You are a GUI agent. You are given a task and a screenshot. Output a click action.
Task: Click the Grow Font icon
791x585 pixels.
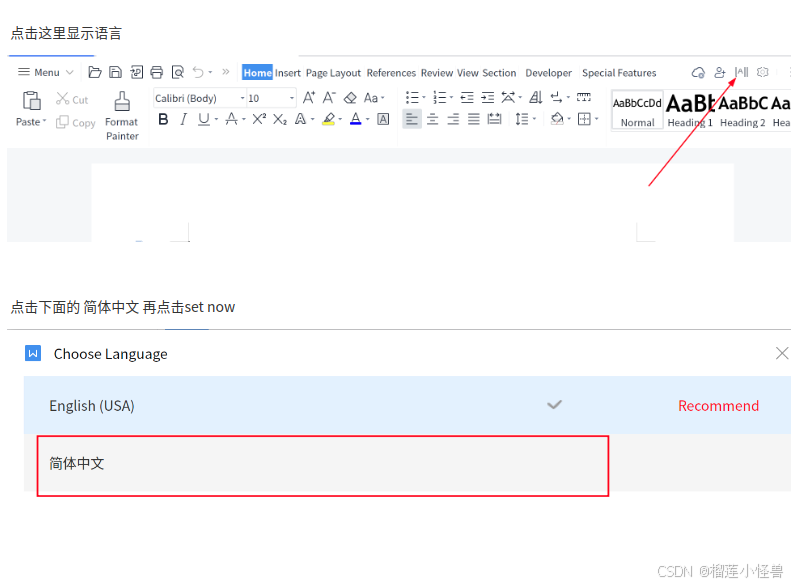309,97
